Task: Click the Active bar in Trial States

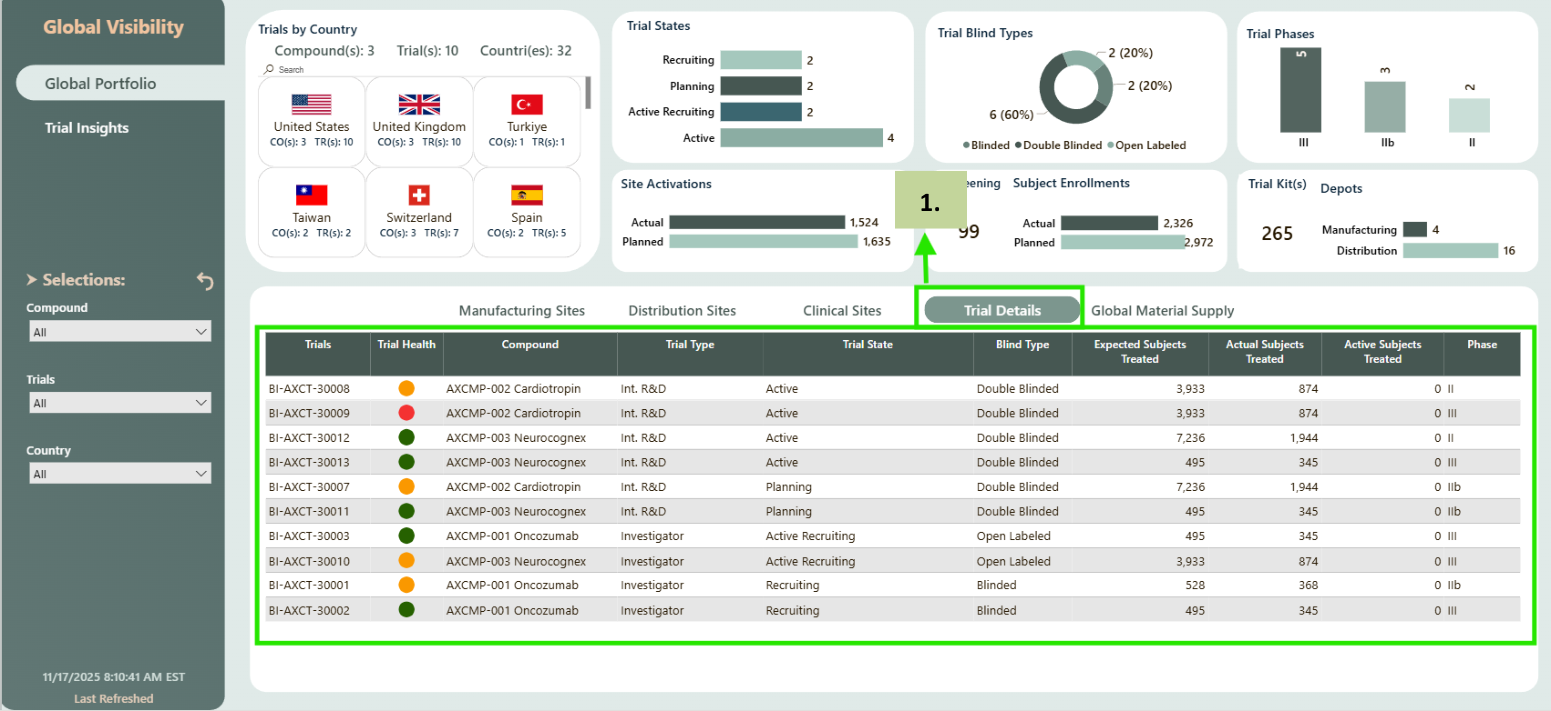Action: 800,138
